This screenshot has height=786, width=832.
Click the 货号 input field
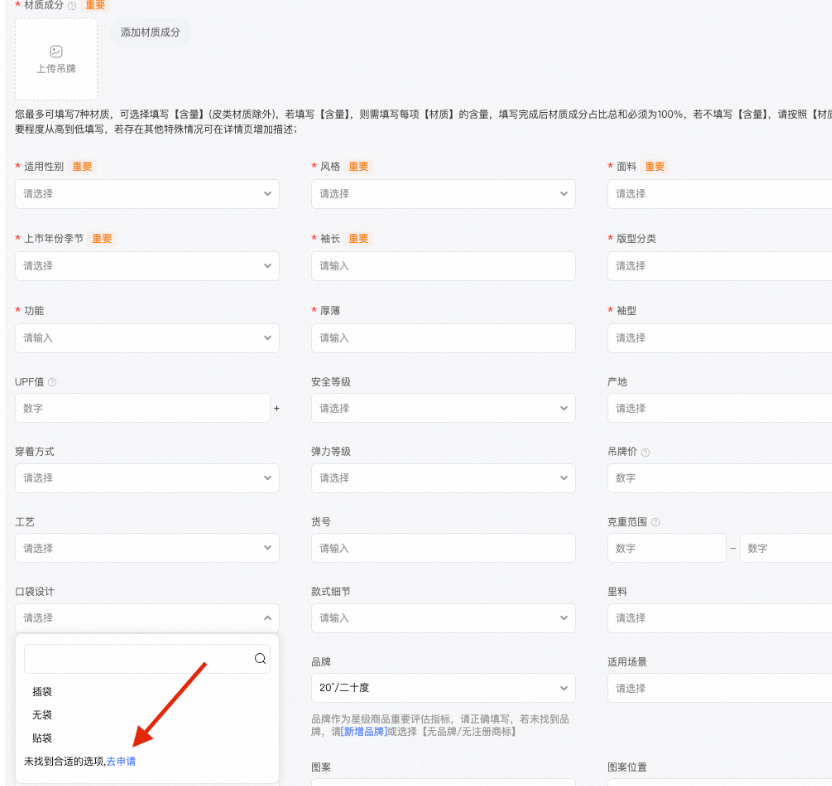pos(443,548)
